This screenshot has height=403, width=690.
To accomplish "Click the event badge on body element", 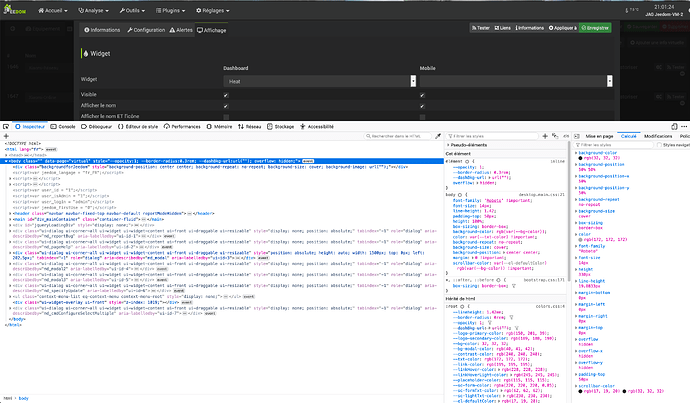I will point(308,161).
